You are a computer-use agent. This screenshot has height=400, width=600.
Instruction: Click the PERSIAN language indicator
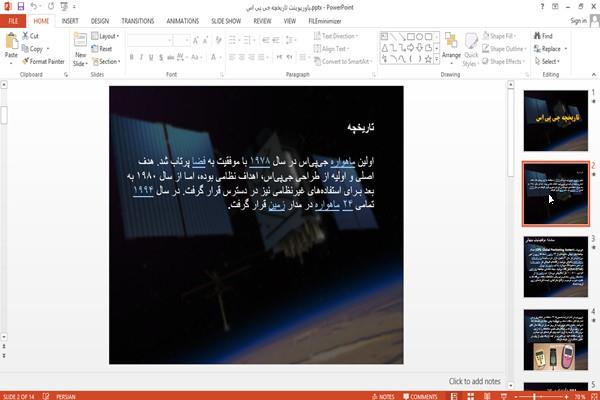pyautogui.click(x=65, y=397)
